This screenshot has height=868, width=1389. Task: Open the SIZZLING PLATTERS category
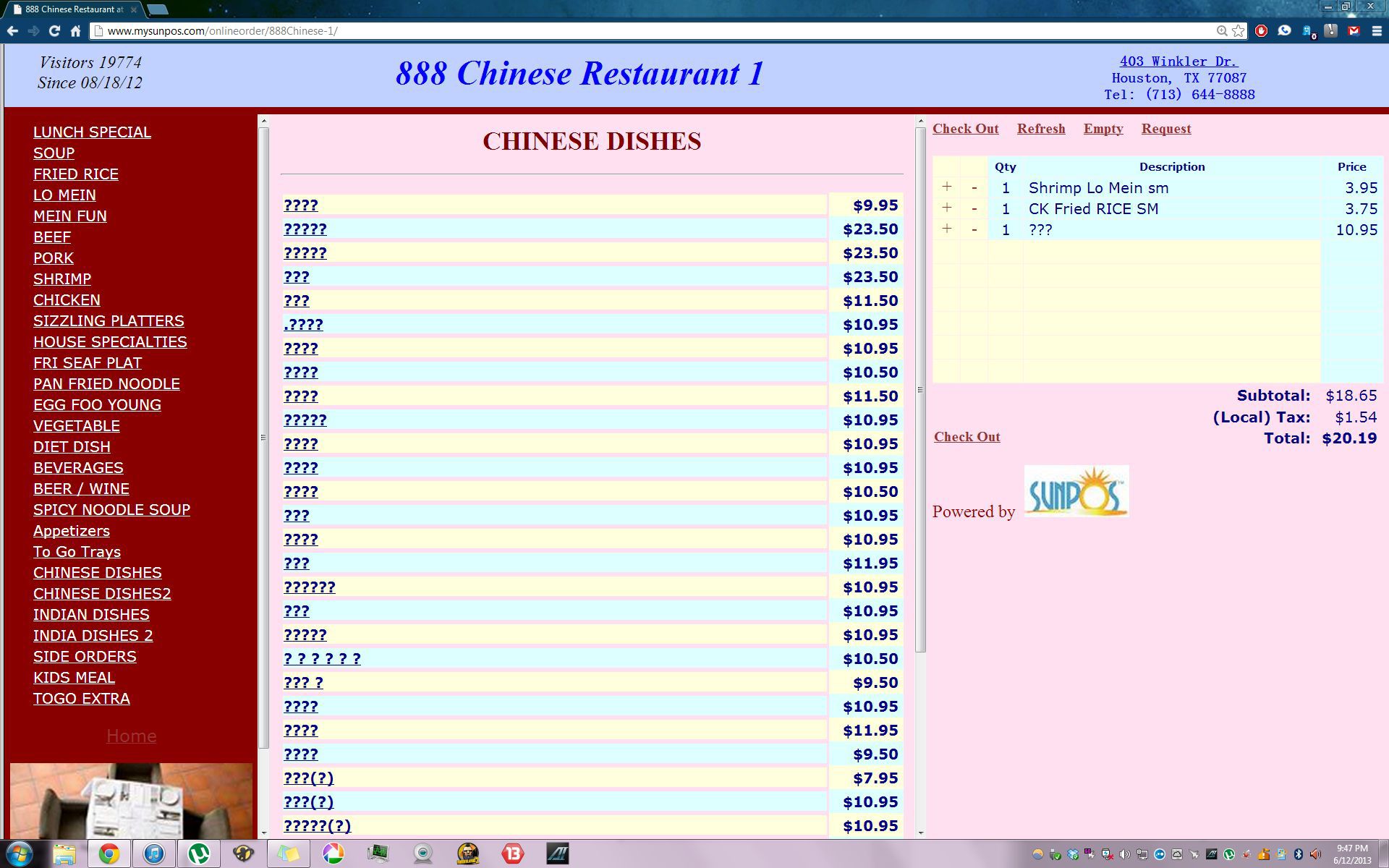[x=109, y=321]
